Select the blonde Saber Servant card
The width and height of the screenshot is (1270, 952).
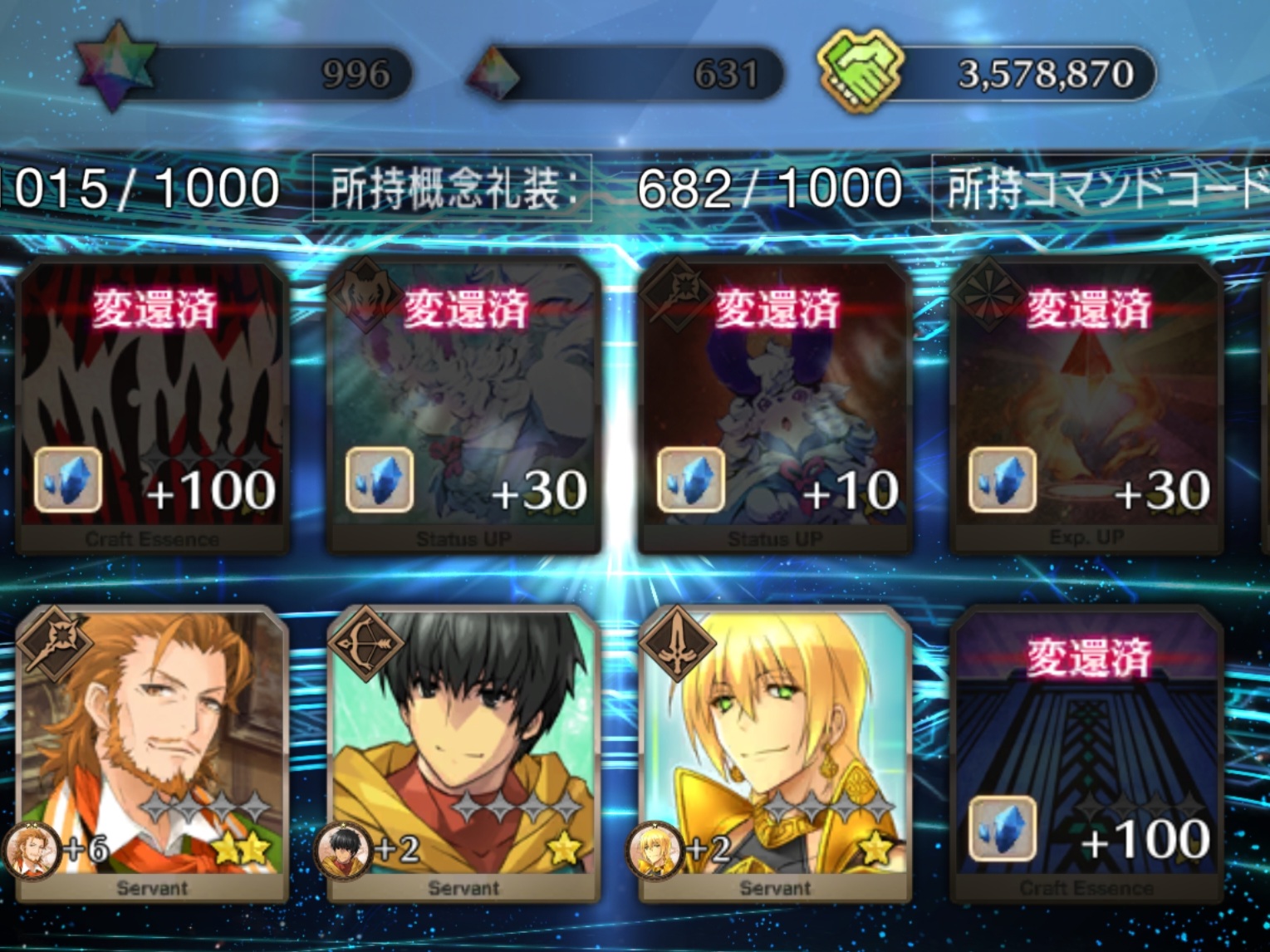point(775,753)
